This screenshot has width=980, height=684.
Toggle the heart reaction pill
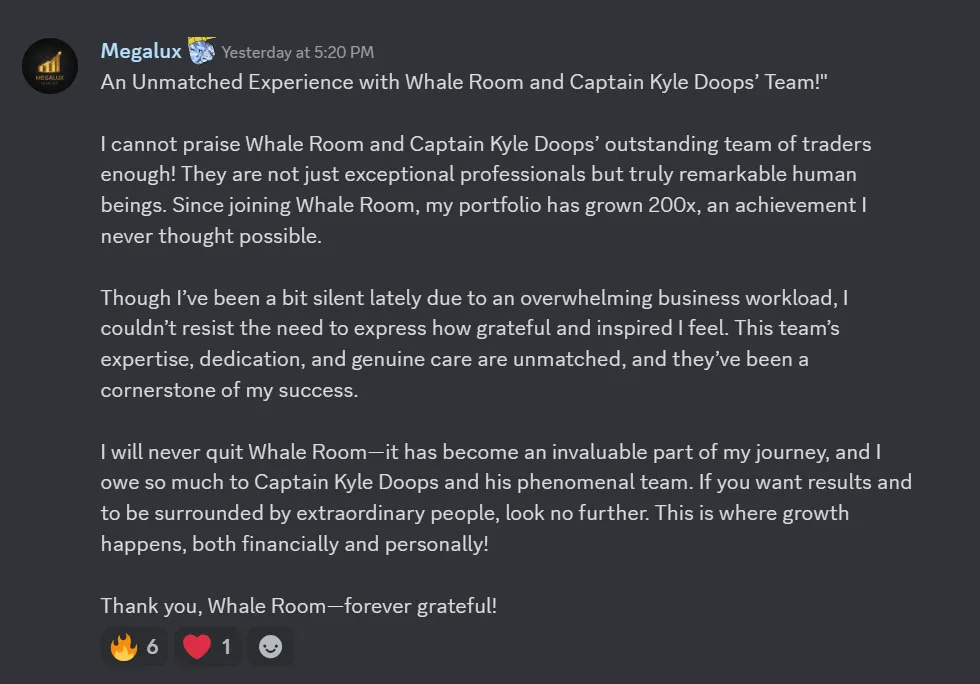point(207,646)
